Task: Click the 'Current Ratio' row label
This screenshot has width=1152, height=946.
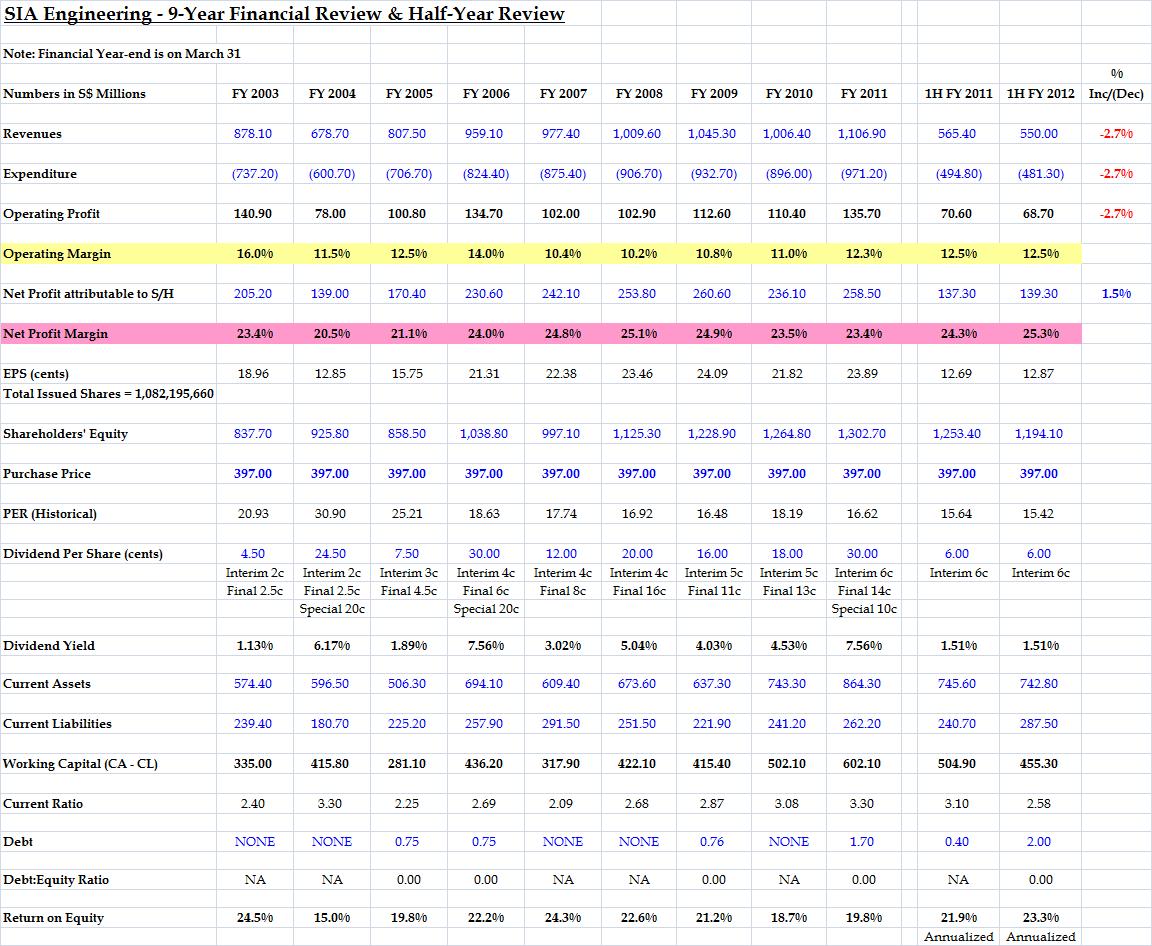Action: coord(43,804)
